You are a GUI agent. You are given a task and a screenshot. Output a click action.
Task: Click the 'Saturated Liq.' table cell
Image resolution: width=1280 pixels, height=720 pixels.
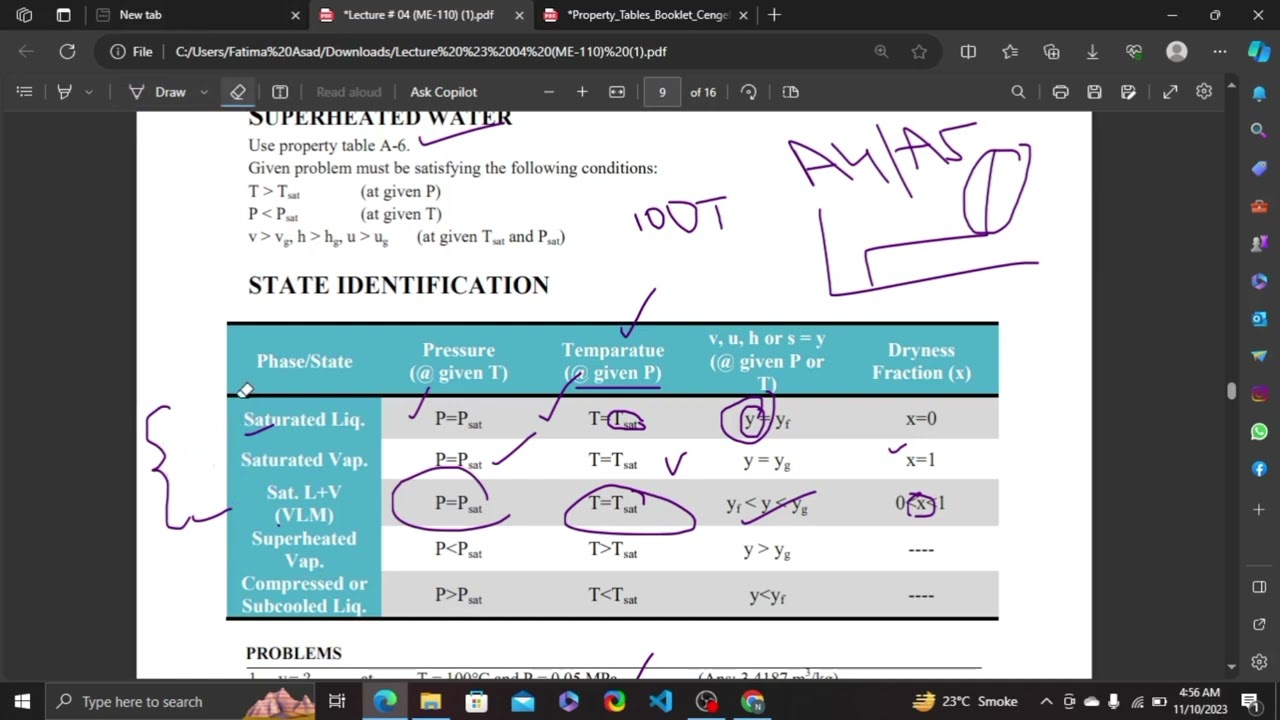[304, 420]
